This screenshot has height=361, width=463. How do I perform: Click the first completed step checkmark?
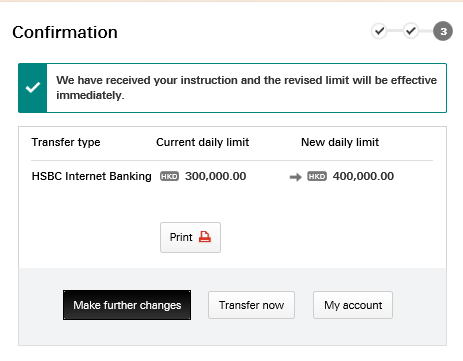pos(379,31)
